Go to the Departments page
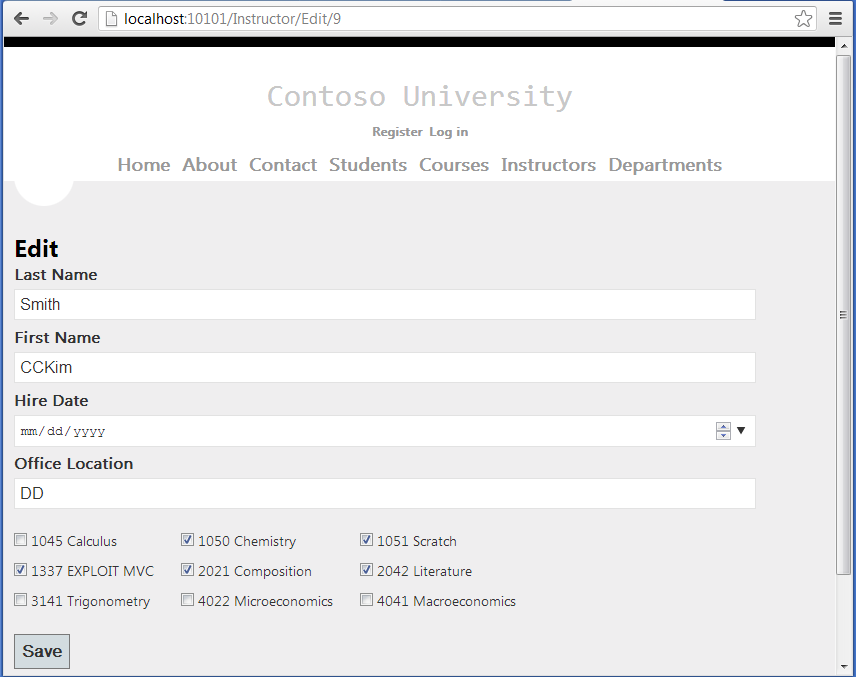This screenshot has height=677, width=856. click(665, 165)
